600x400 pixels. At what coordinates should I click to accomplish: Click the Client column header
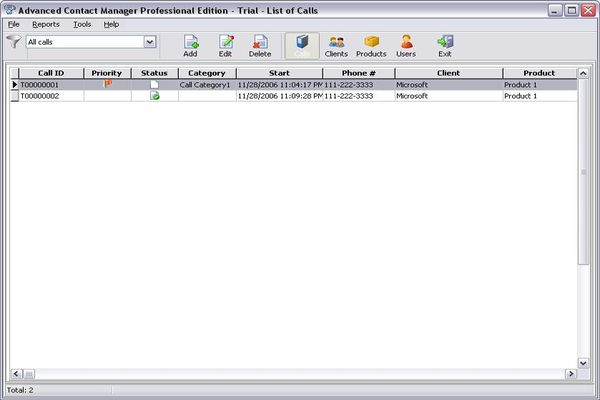click(x=448, y=73)
